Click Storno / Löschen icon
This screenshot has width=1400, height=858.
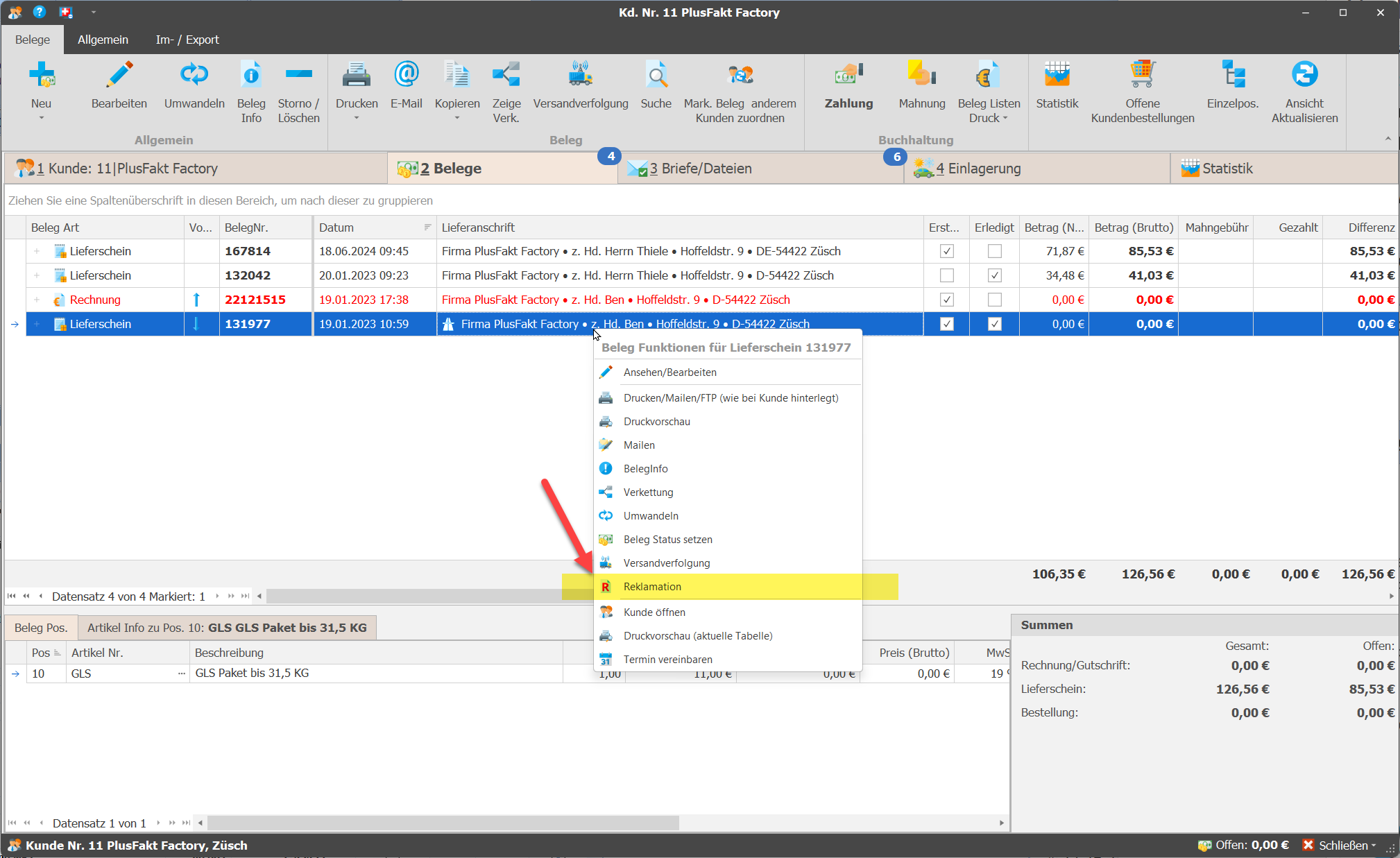coord(299,74)
